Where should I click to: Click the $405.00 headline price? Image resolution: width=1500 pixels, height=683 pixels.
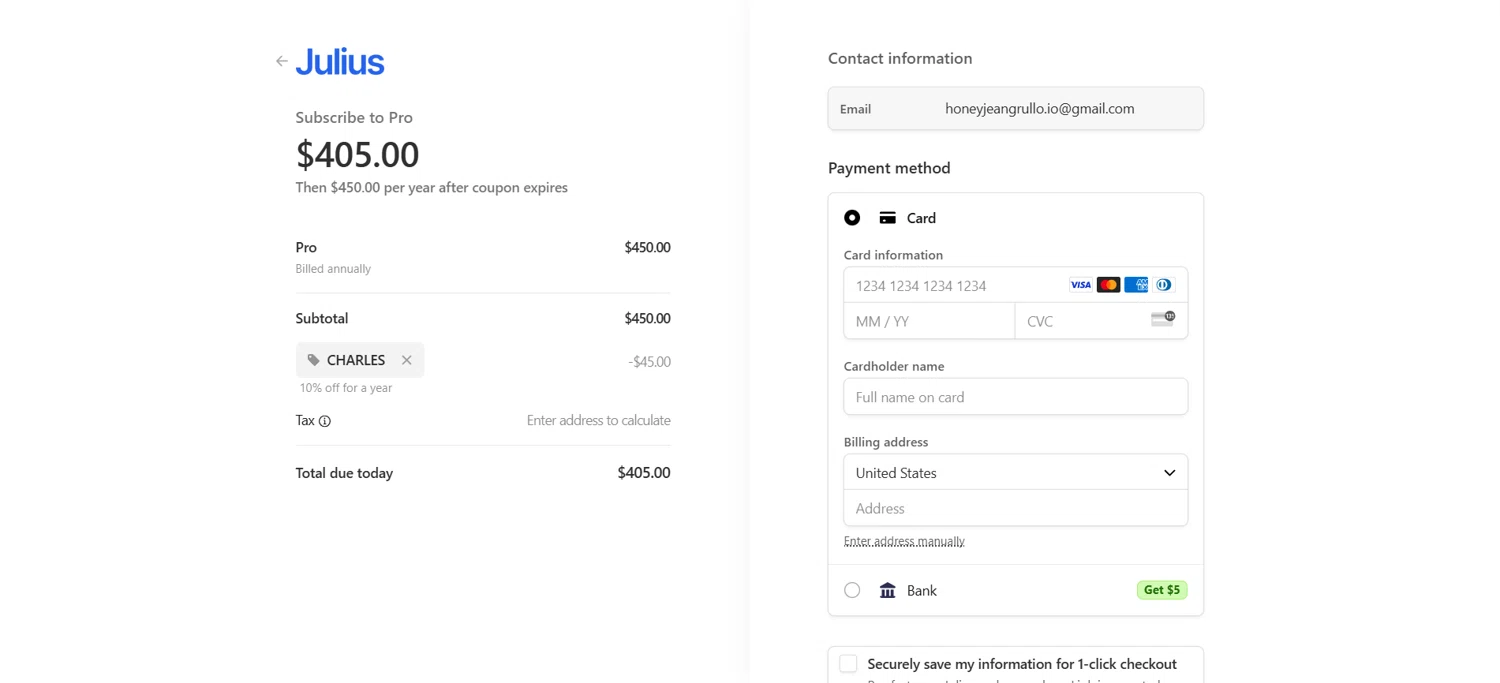[357, 154]
